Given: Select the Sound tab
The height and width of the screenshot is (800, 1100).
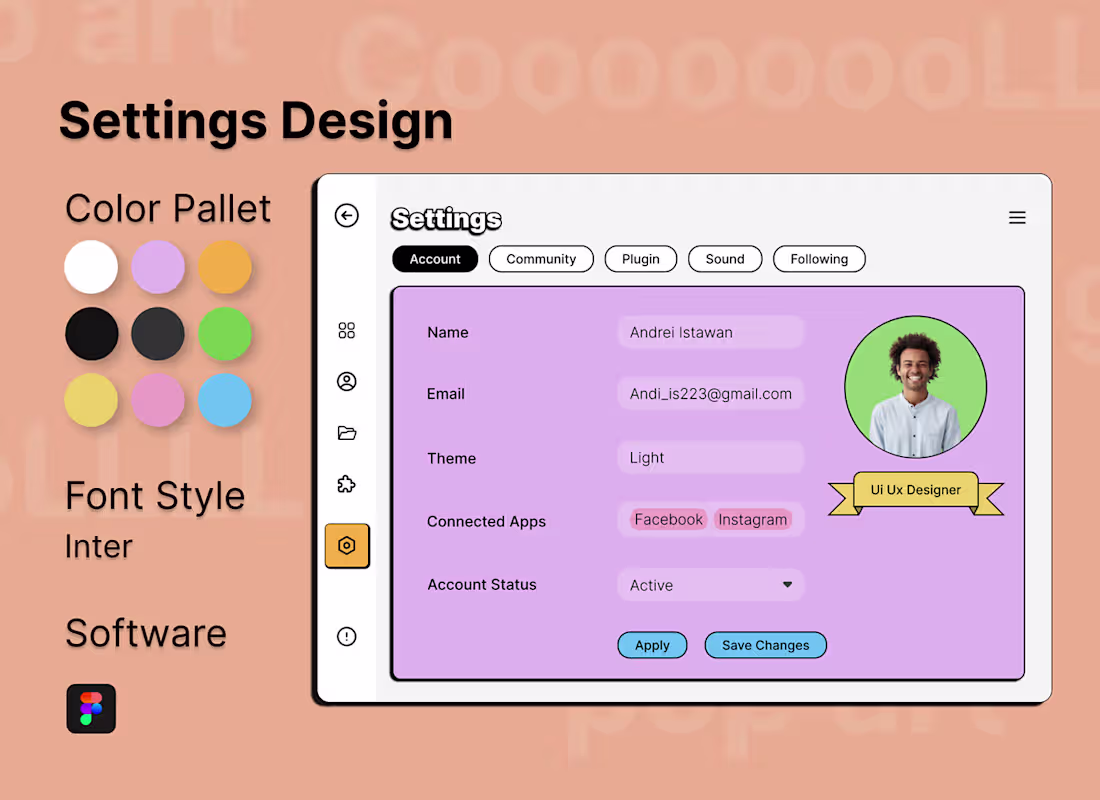Looking at the screenshot, I should click(x=725, y=259).
